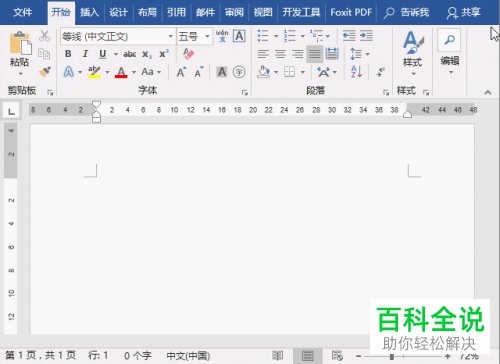Switch to the 审阅 (Review) tab

pyautogui.click(x=234, y=13)
